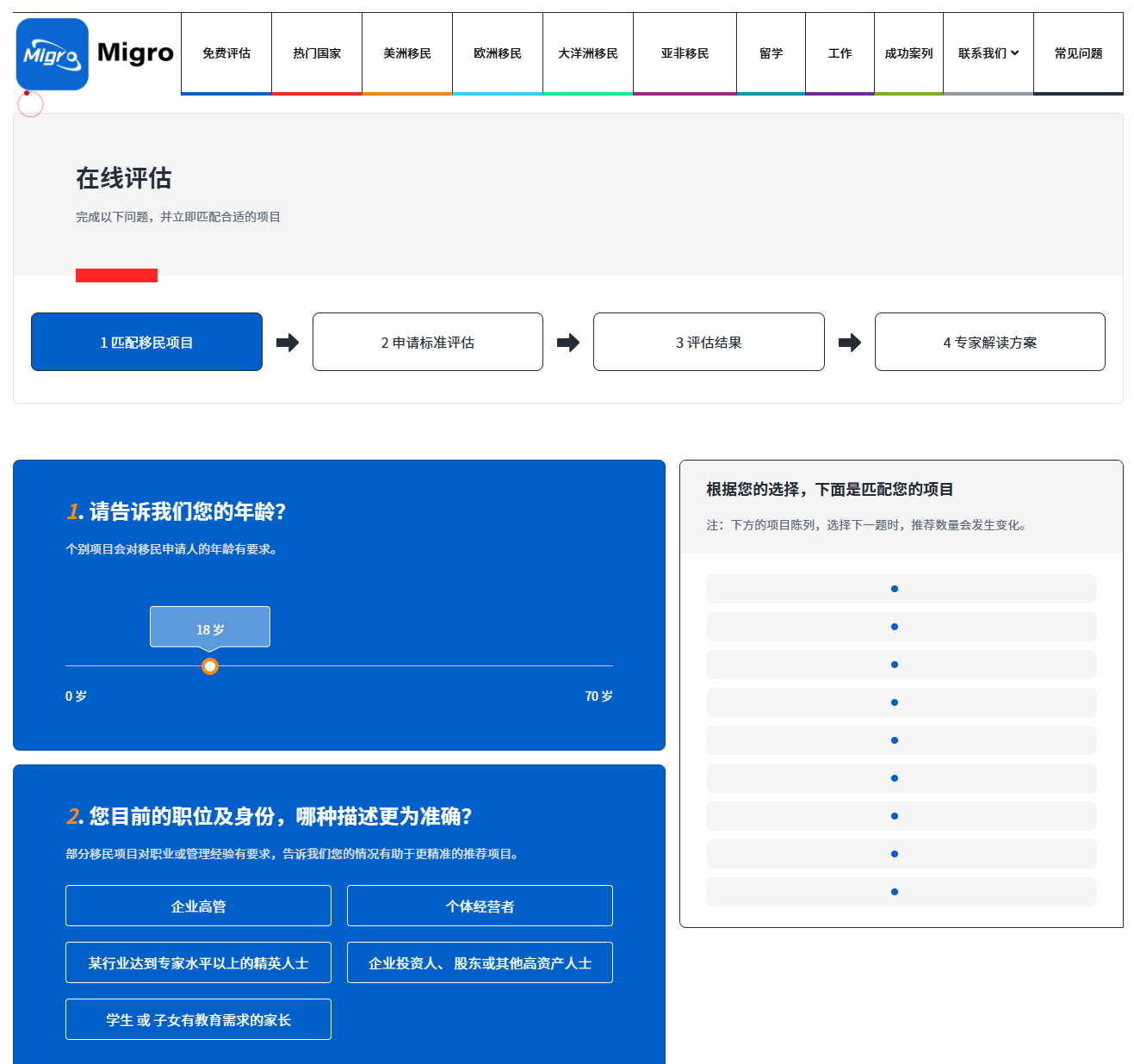Click the 在线评估 heading

point(124,178)
